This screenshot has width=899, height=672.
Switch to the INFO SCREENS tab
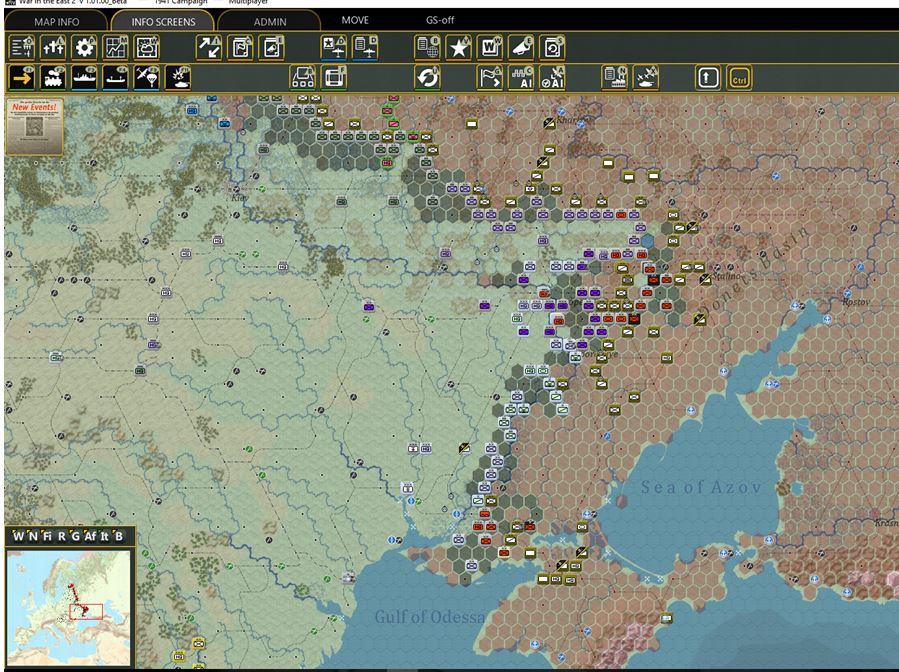click(x=163, y=22)
